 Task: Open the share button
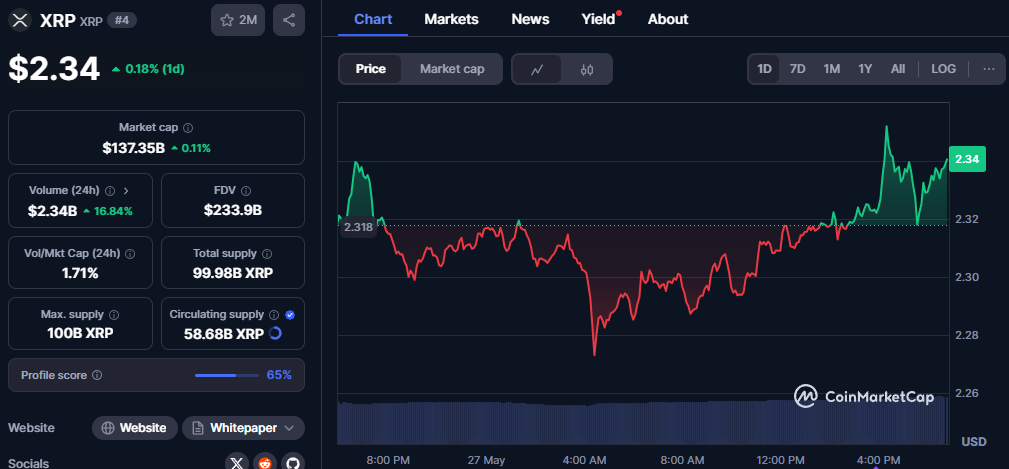pyautogui.click(x=289, y=20)
